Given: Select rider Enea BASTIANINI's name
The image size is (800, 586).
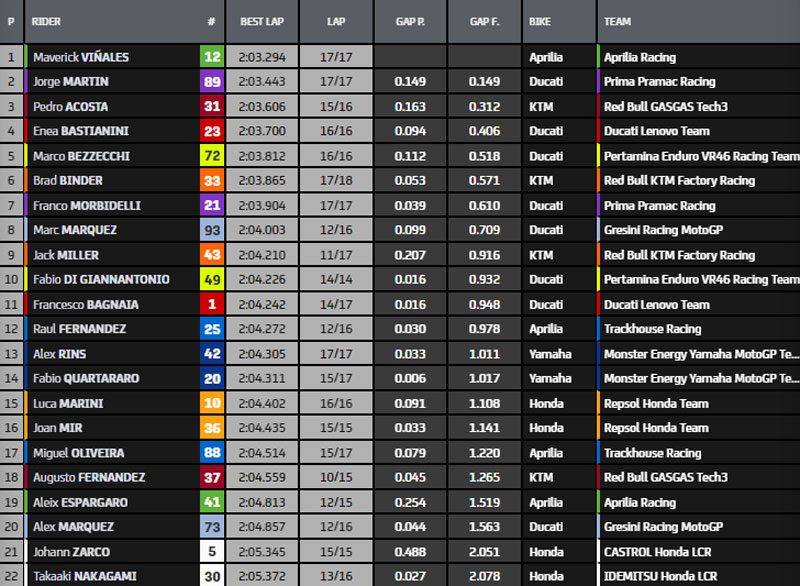Looking at the screenshot, I should click(81, 131).
